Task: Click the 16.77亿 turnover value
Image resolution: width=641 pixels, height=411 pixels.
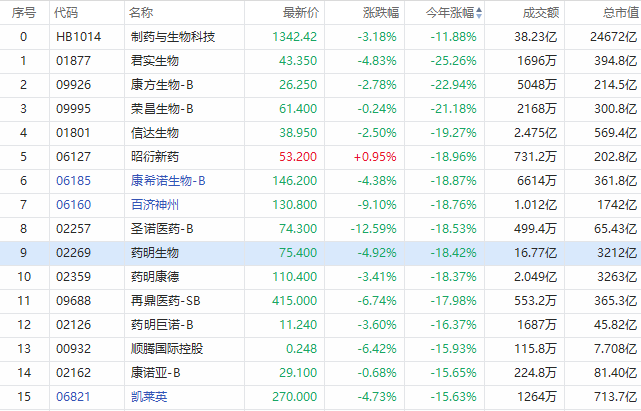Action: pos(536,253)
